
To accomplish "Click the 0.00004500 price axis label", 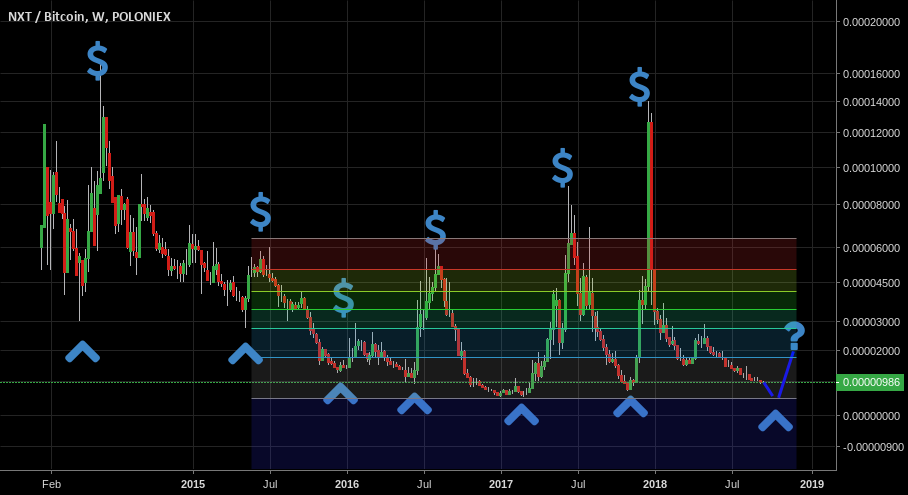I will (872, 283).
